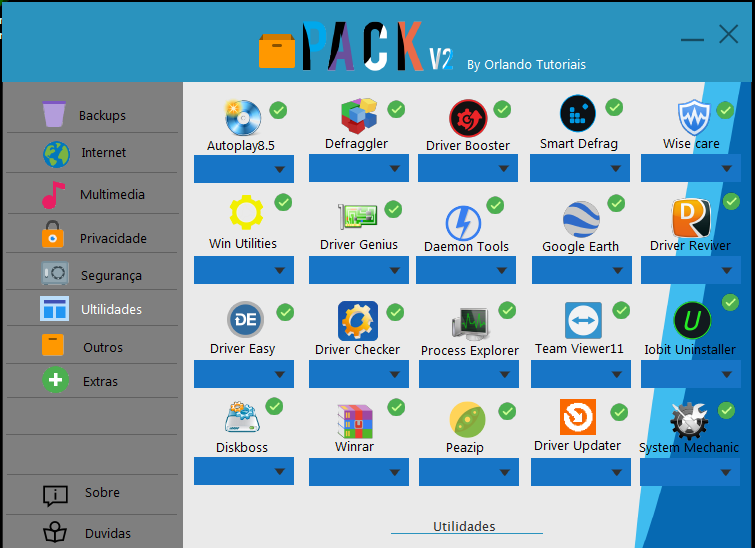
Task: Click the Driver Updater orange icon
Action: coord(578,417)
